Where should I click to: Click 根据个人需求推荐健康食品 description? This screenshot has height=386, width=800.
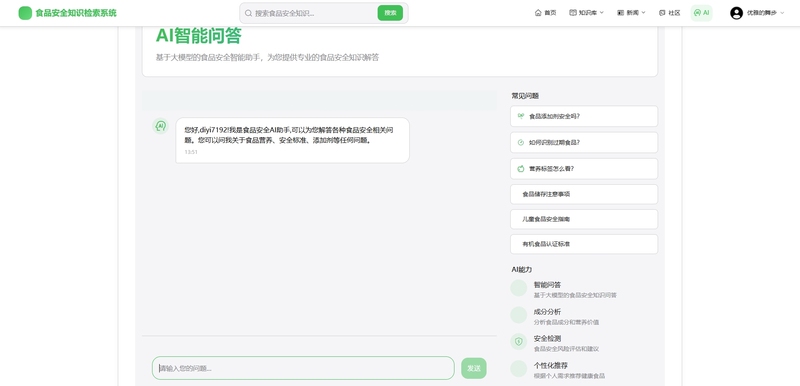click(x=569, y=376)
